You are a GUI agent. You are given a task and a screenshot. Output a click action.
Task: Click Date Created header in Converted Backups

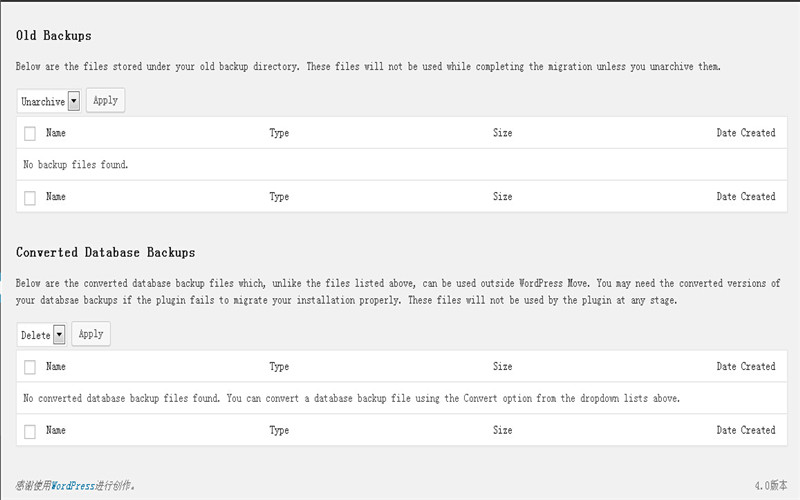745,367
